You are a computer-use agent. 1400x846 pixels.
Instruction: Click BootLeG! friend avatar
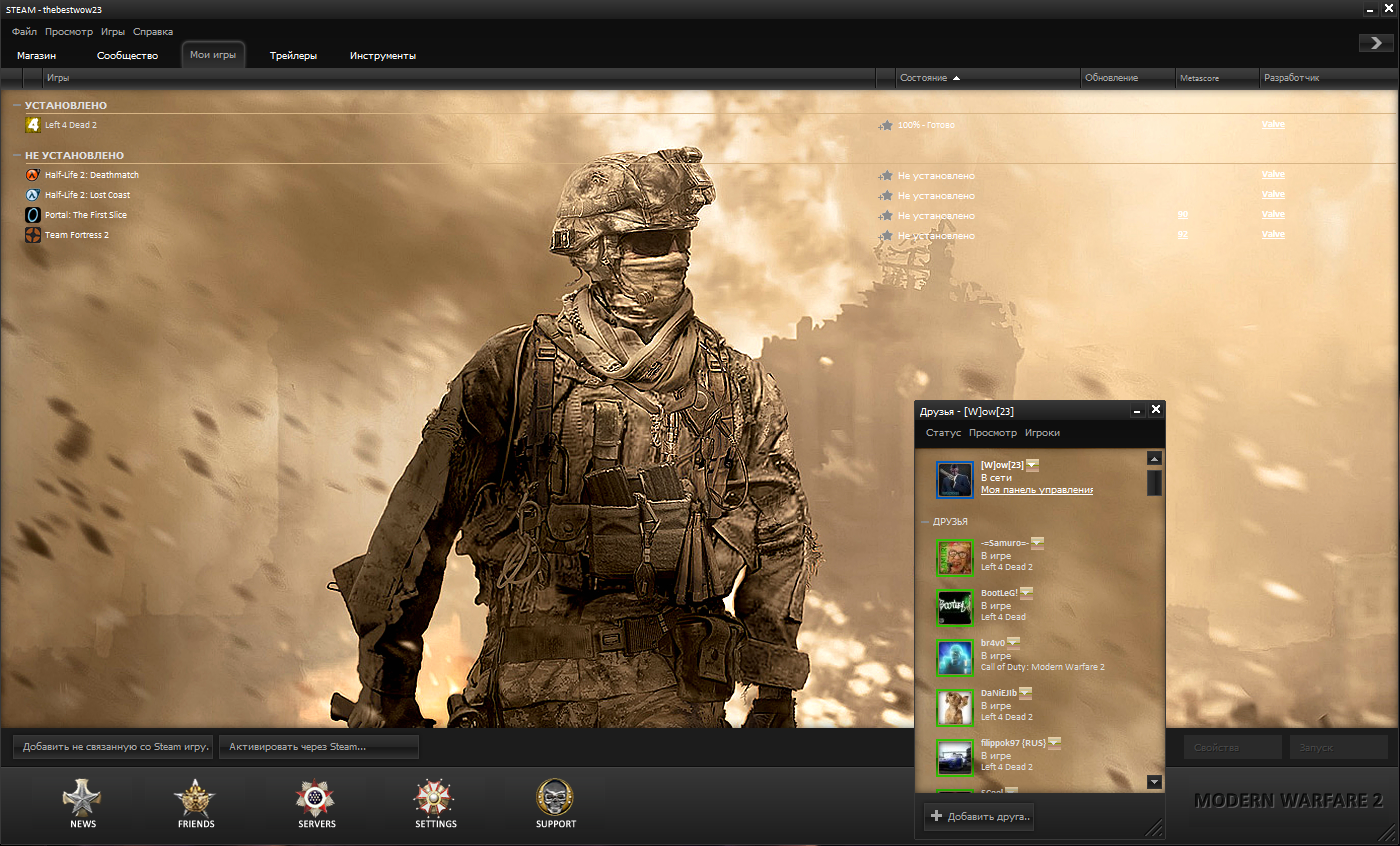tap(954, 607)
